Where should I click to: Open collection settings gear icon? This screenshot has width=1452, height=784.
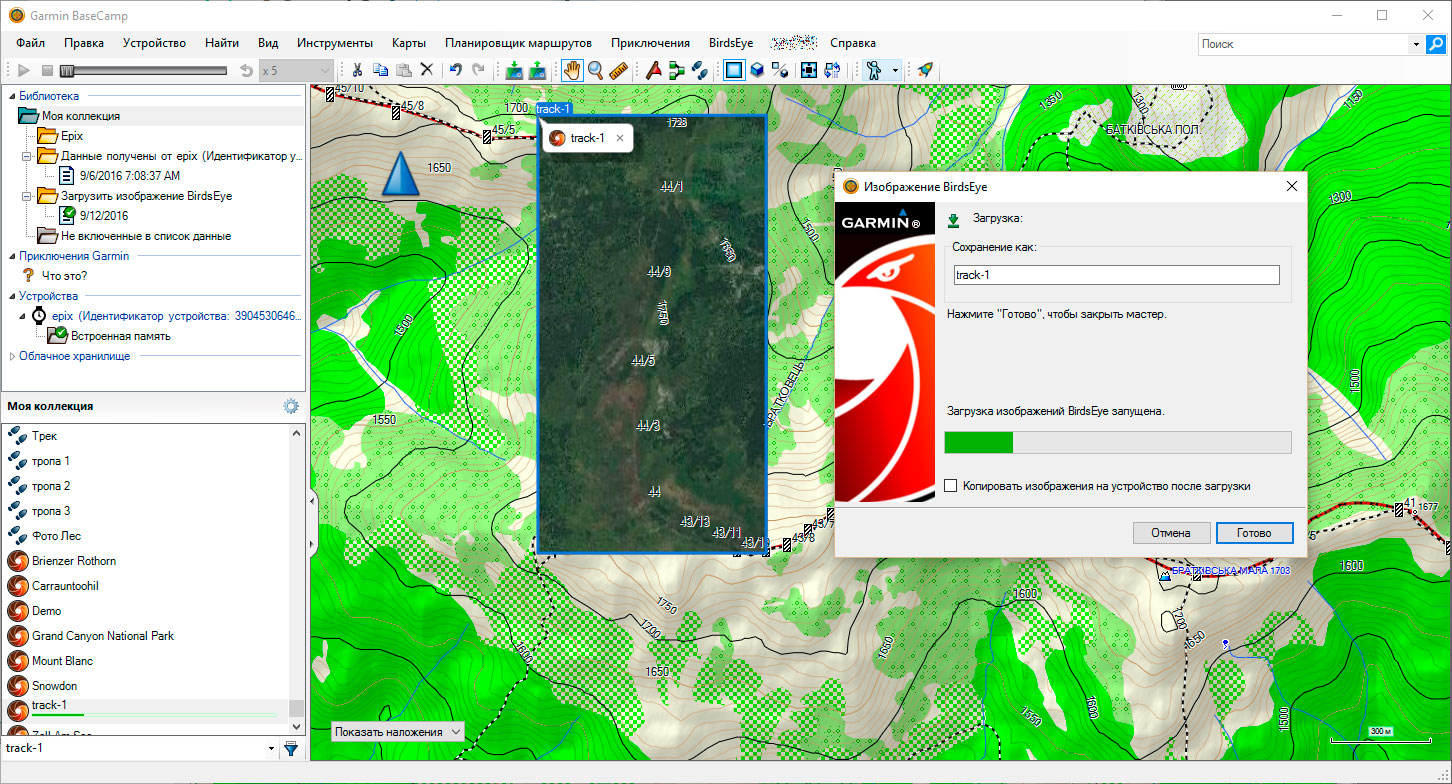[291, 406]
